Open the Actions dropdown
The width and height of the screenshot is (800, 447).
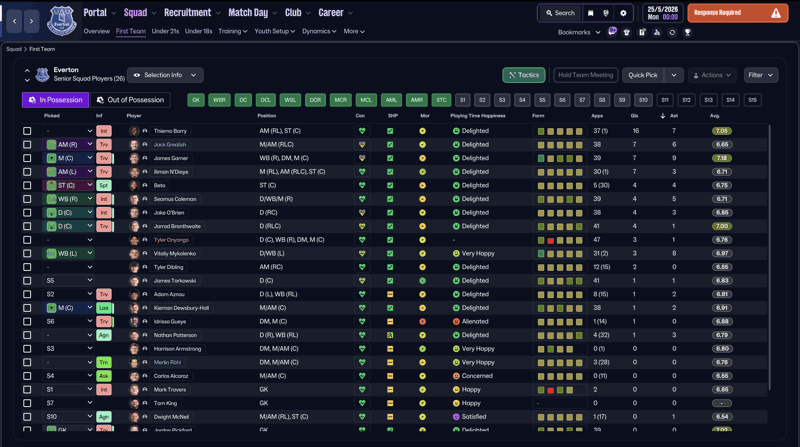712,75
